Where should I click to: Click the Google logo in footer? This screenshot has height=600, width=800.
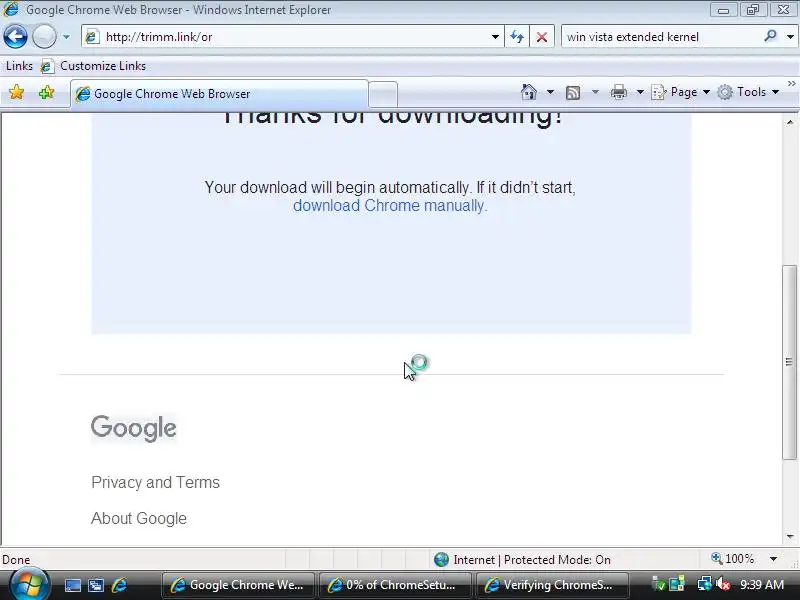click(134, 428)
